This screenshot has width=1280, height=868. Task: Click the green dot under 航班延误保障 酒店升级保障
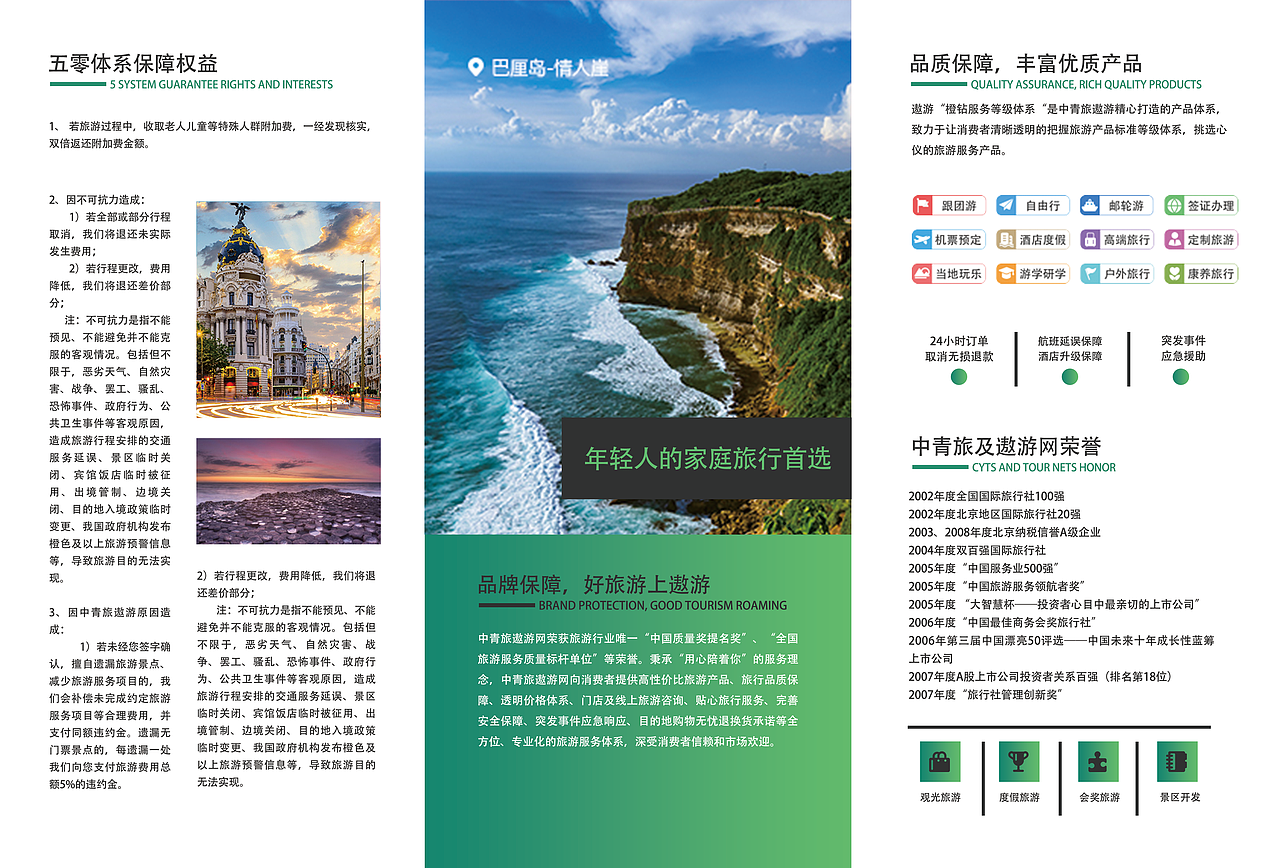coord(1070,377)
